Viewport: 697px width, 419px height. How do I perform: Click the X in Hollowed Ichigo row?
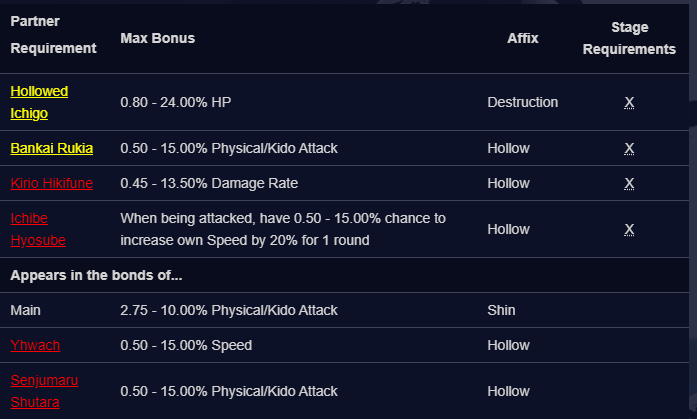[x=629, y=103]
